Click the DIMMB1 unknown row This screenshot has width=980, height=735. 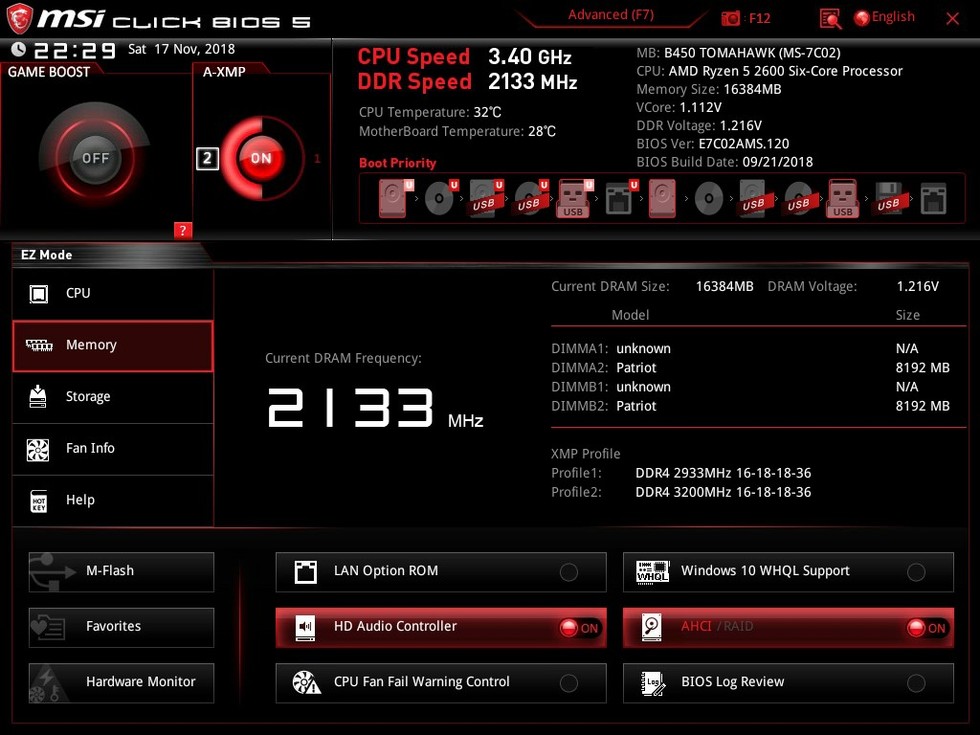(750, 387)
